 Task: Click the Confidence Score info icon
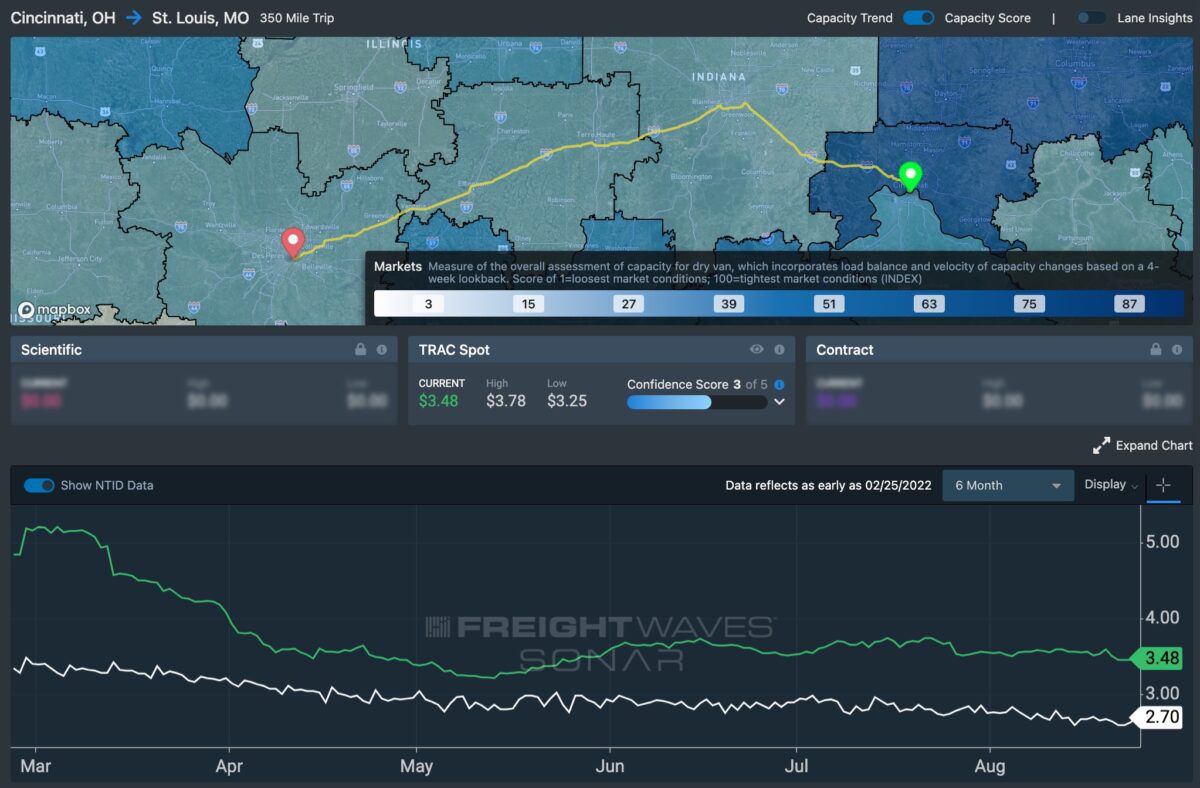[779, 384]
